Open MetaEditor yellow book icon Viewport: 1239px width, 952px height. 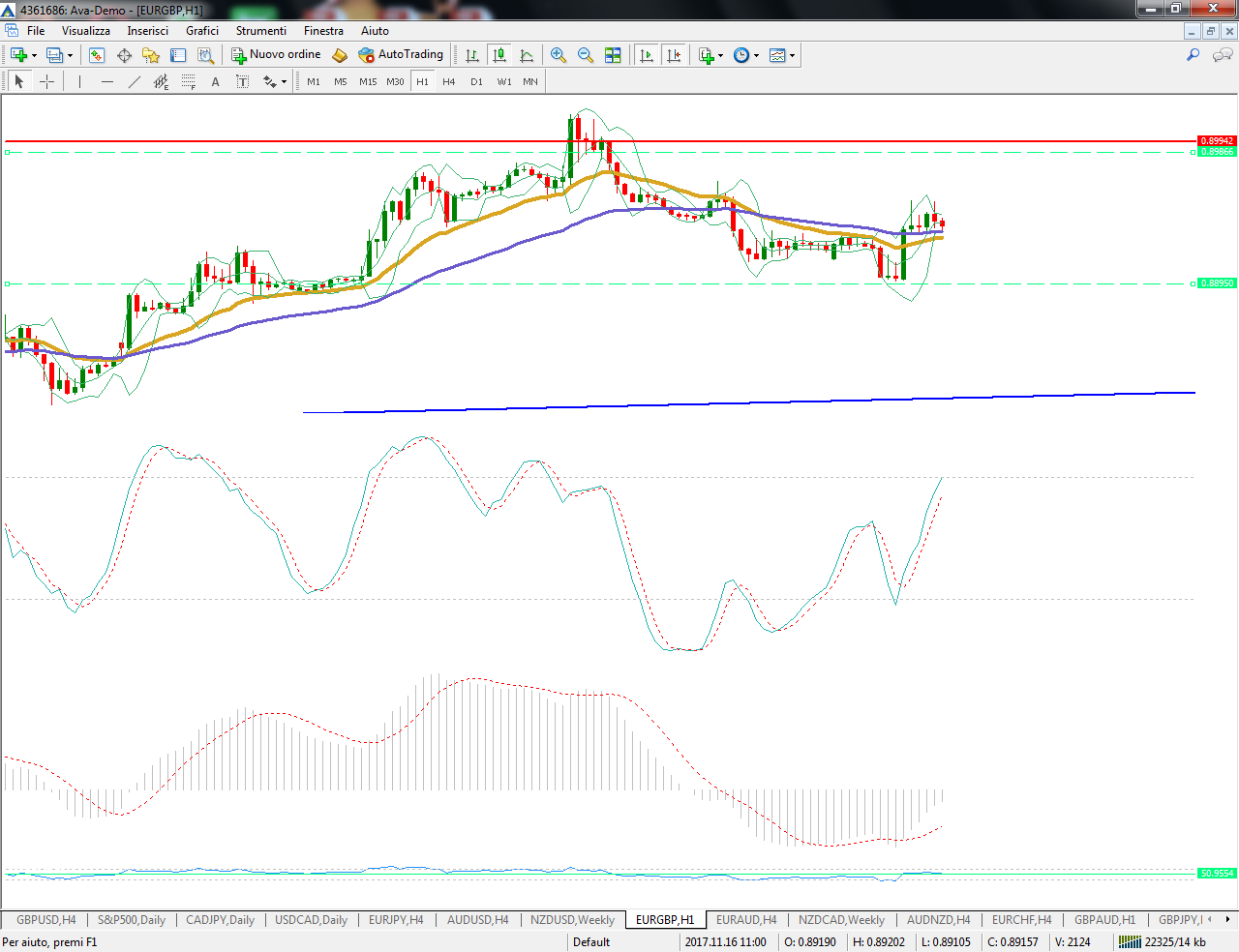tap(340, 55)
